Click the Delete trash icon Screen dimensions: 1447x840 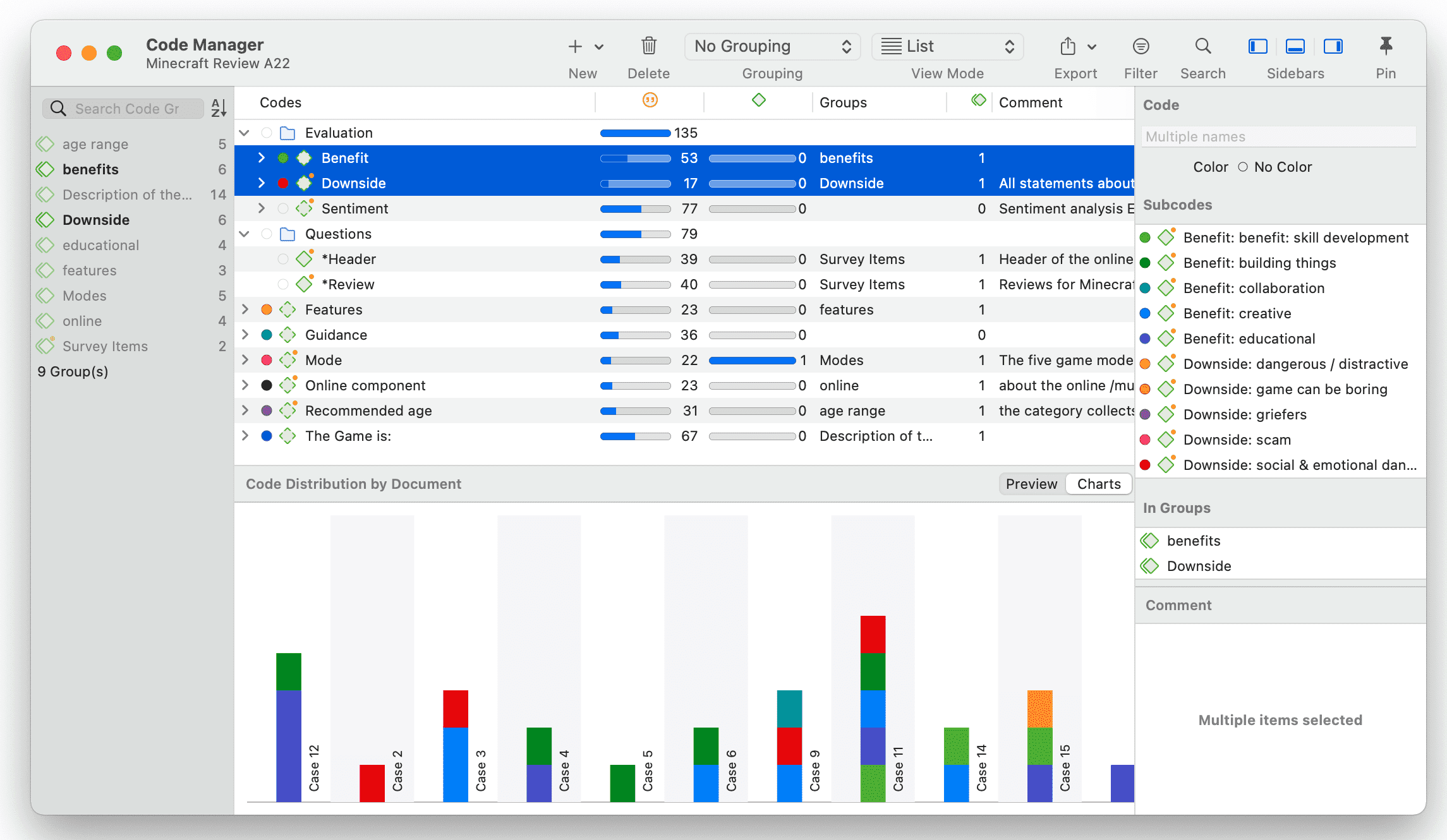[x=648, y=46]
